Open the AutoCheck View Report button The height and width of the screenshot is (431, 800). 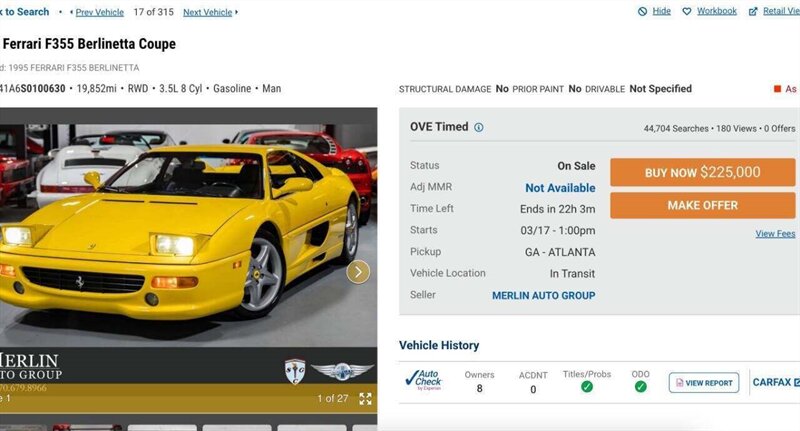coord(704,383)
